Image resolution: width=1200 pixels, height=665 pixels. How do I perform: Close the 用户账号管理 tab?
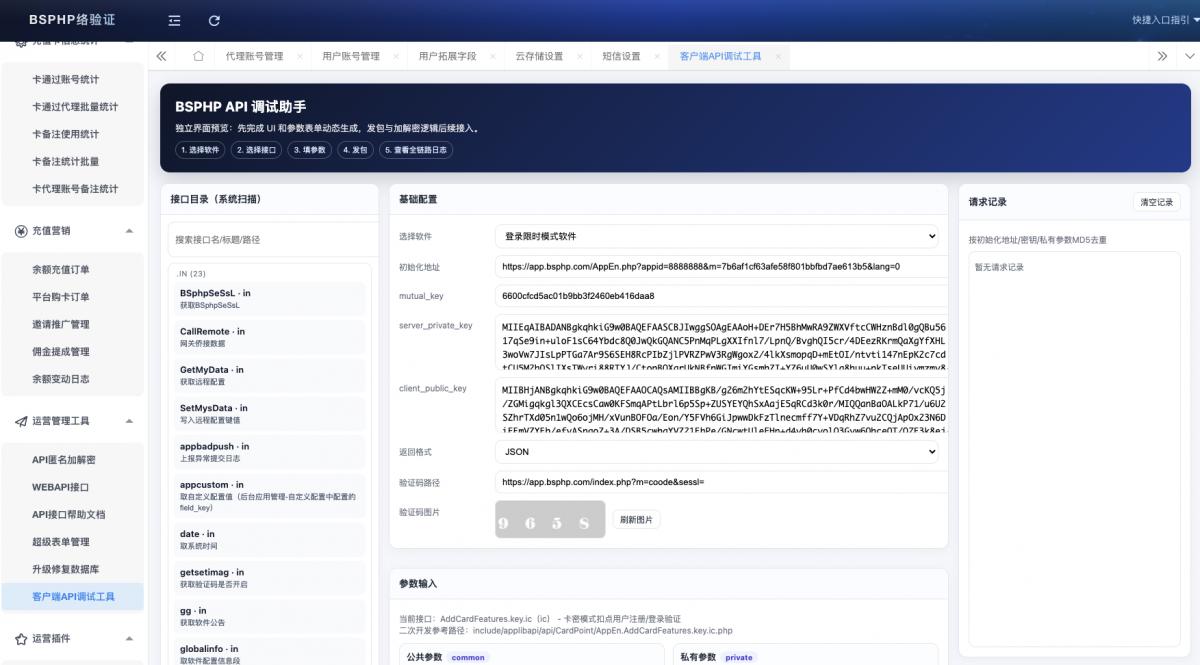(396, 57)
